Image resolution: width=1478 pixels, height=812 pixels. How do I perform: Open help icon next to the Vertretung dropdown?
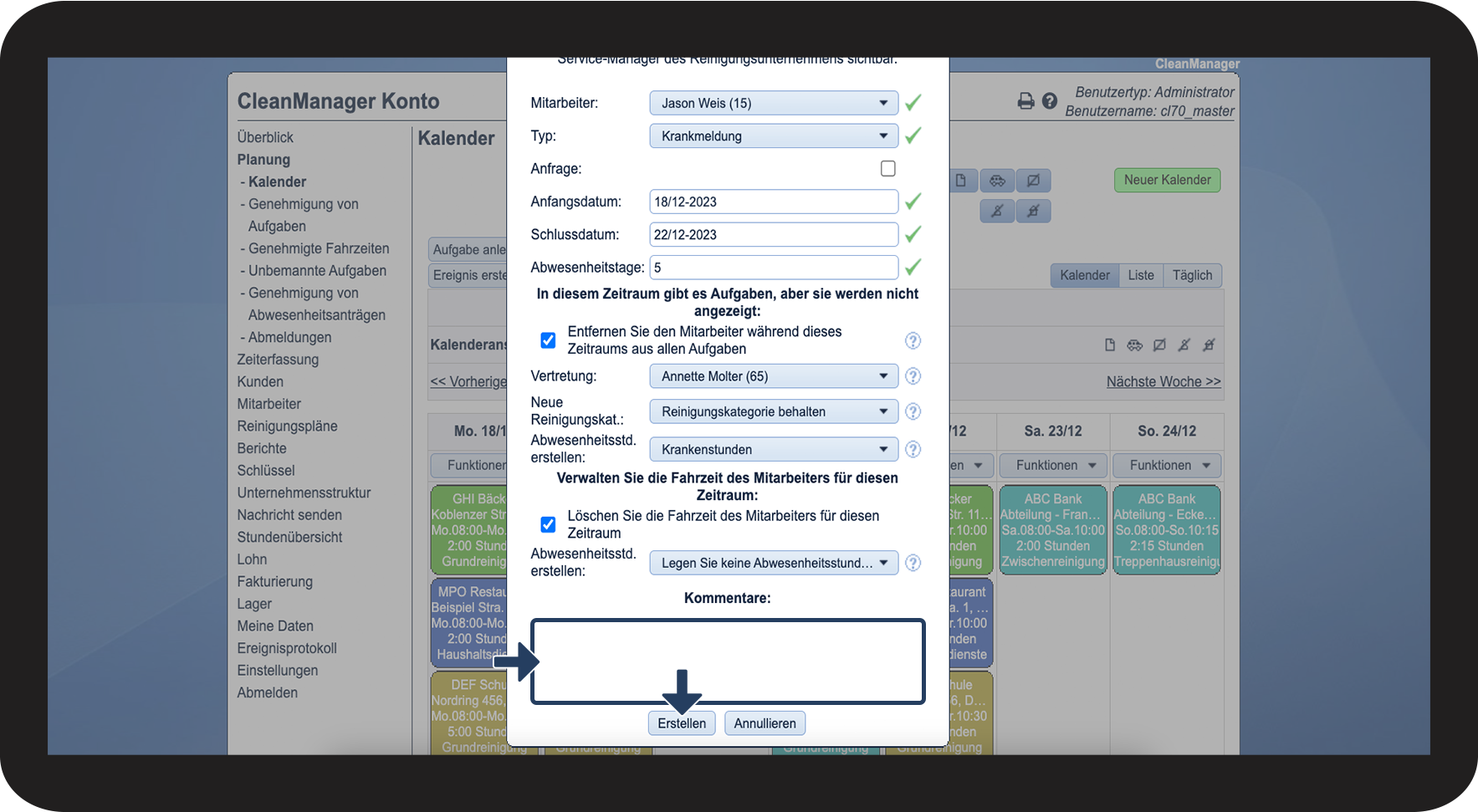point(913,376)
